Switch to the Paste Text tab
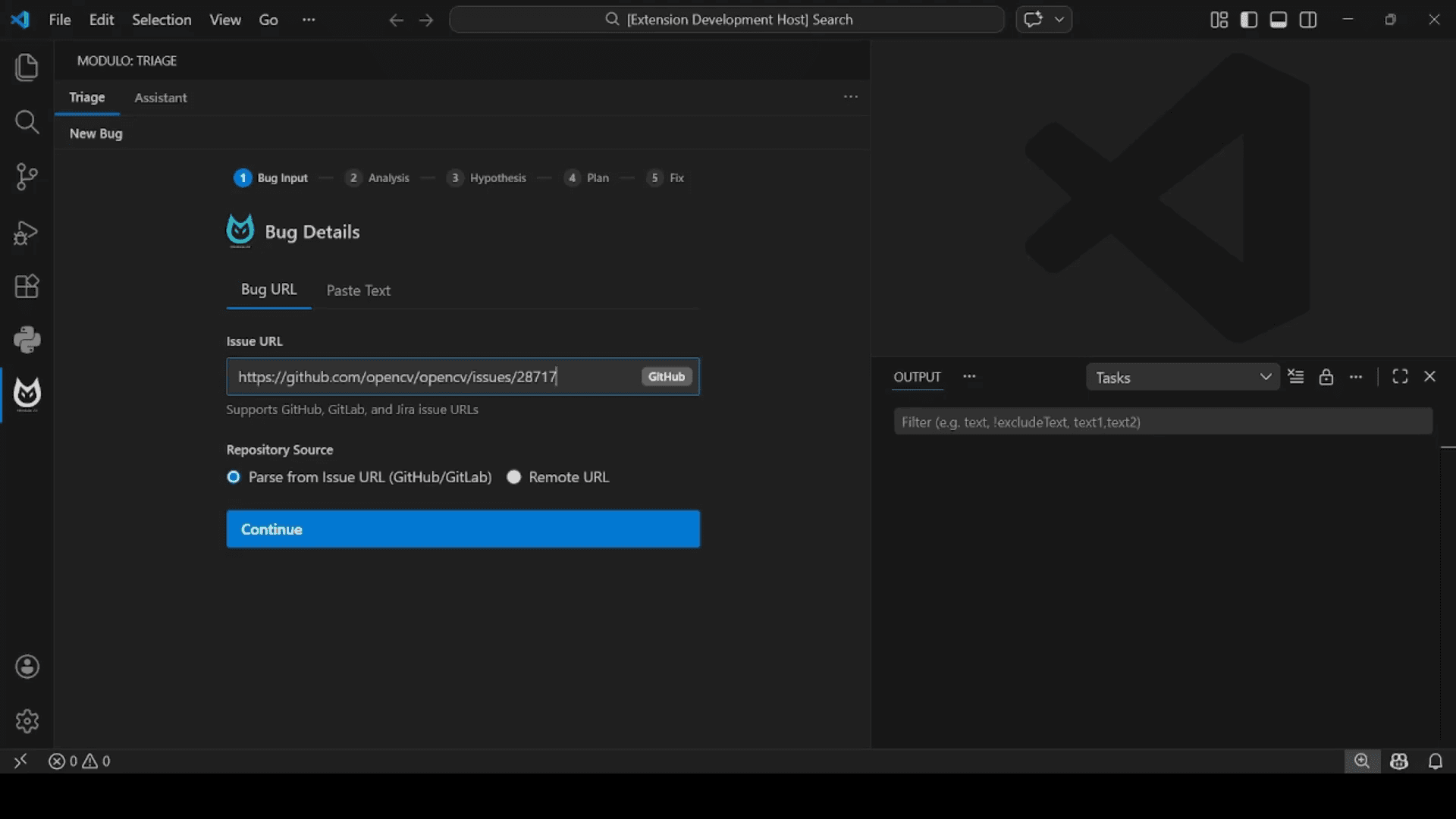 point(358,290)
